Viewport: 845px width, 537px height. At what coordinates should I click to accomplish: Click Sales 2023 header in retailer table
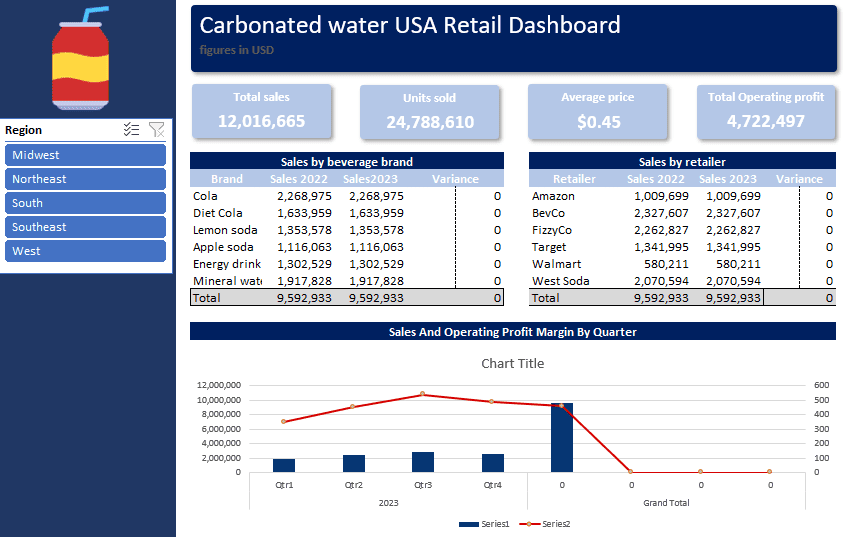click(x=728, y=179)
